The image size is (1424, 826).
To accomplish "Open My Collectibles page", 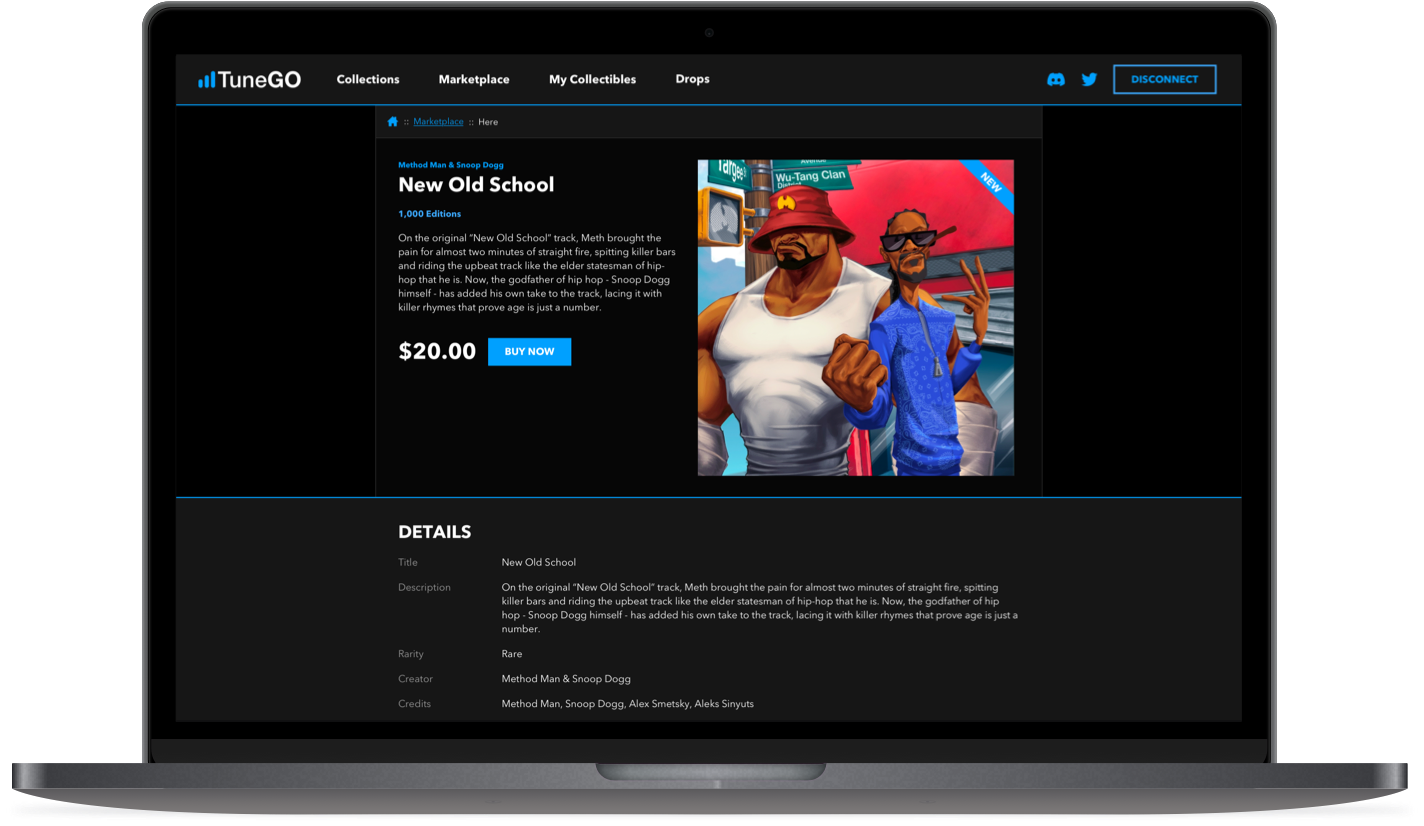I will (x=592, y=80).
